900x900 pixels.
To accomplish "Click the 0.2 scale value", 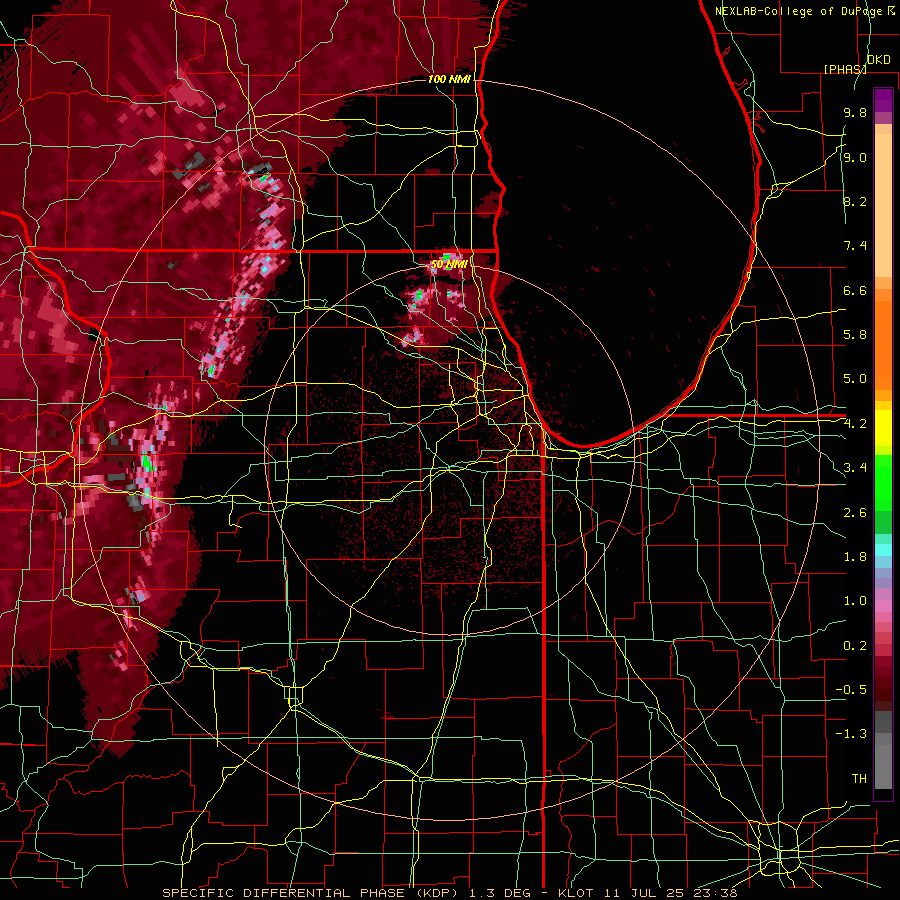I will point(855,646).
